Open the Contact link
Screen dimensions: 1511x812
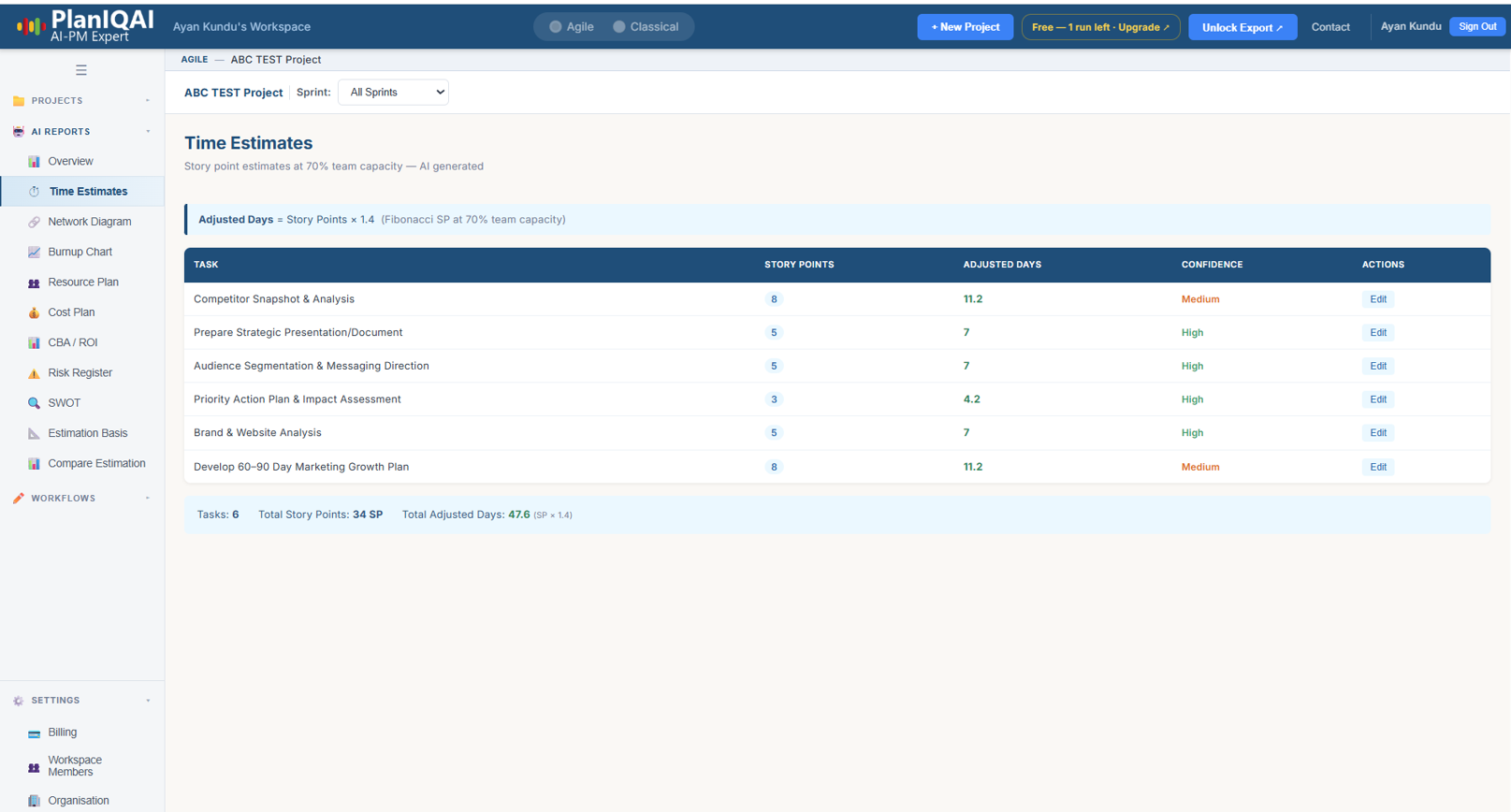click(1330, 27)
